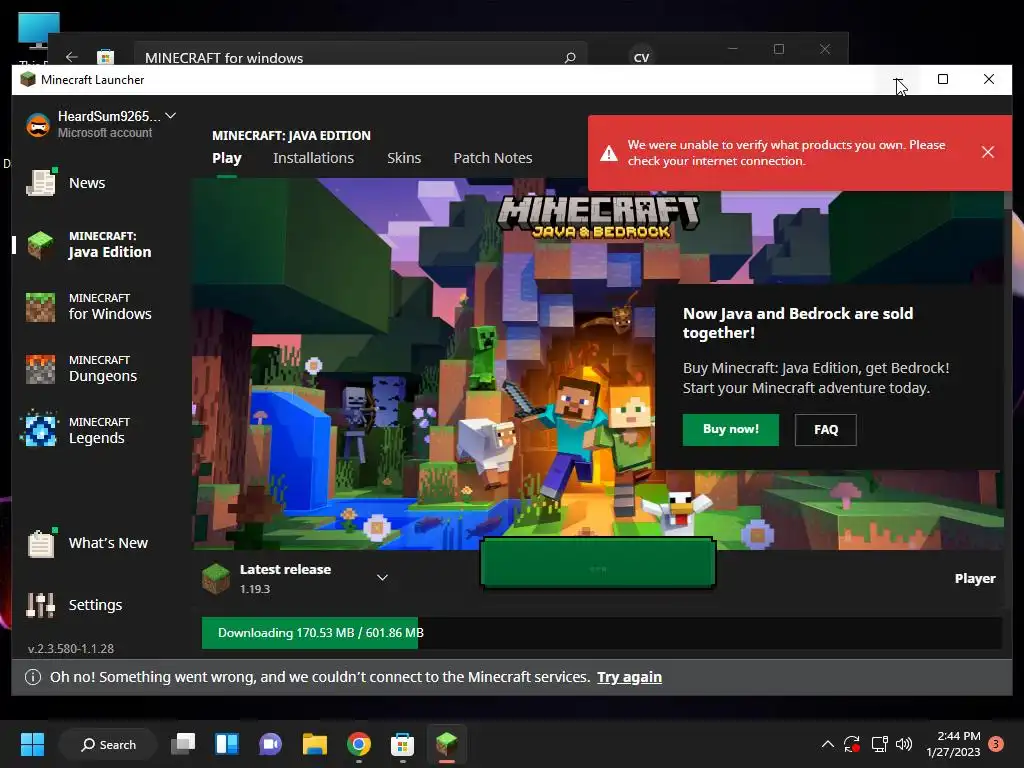The image size is (1024, 768).
Task: Open the FAQ button
Action: tap(825, 430)
